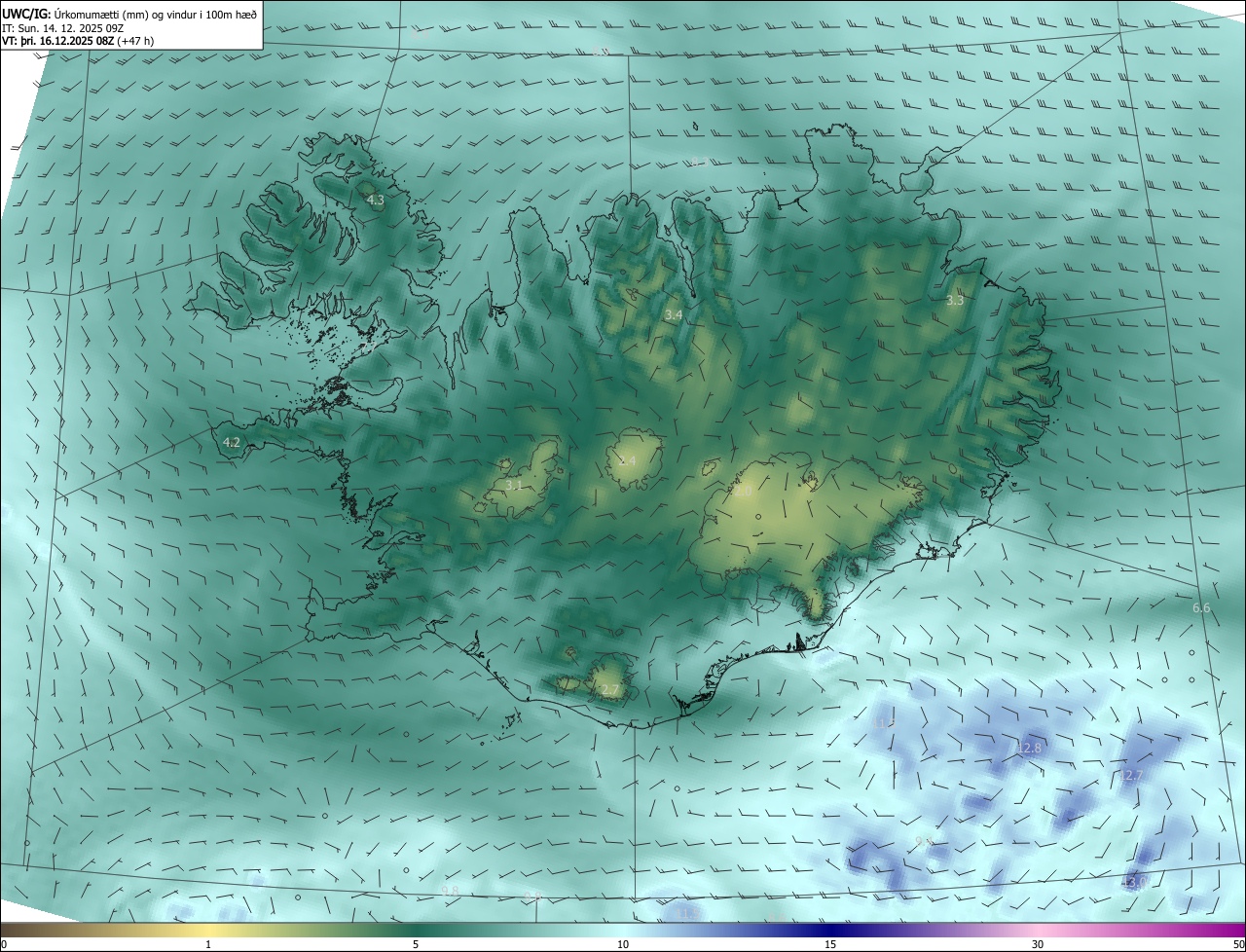
Task: Select the 'IT: Sun. 14. 12. 2025 09Z' line
Action: click(x=65, y=28)
